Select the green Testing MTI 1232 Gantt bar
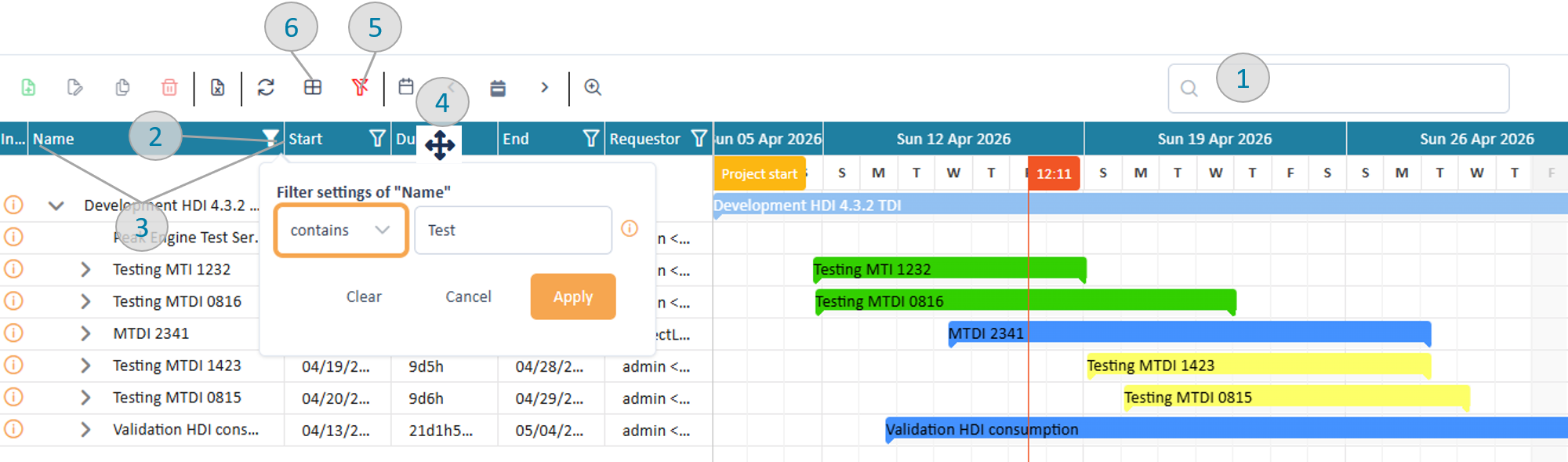This screenshot has height=462, width=1568. coord(949,269)
